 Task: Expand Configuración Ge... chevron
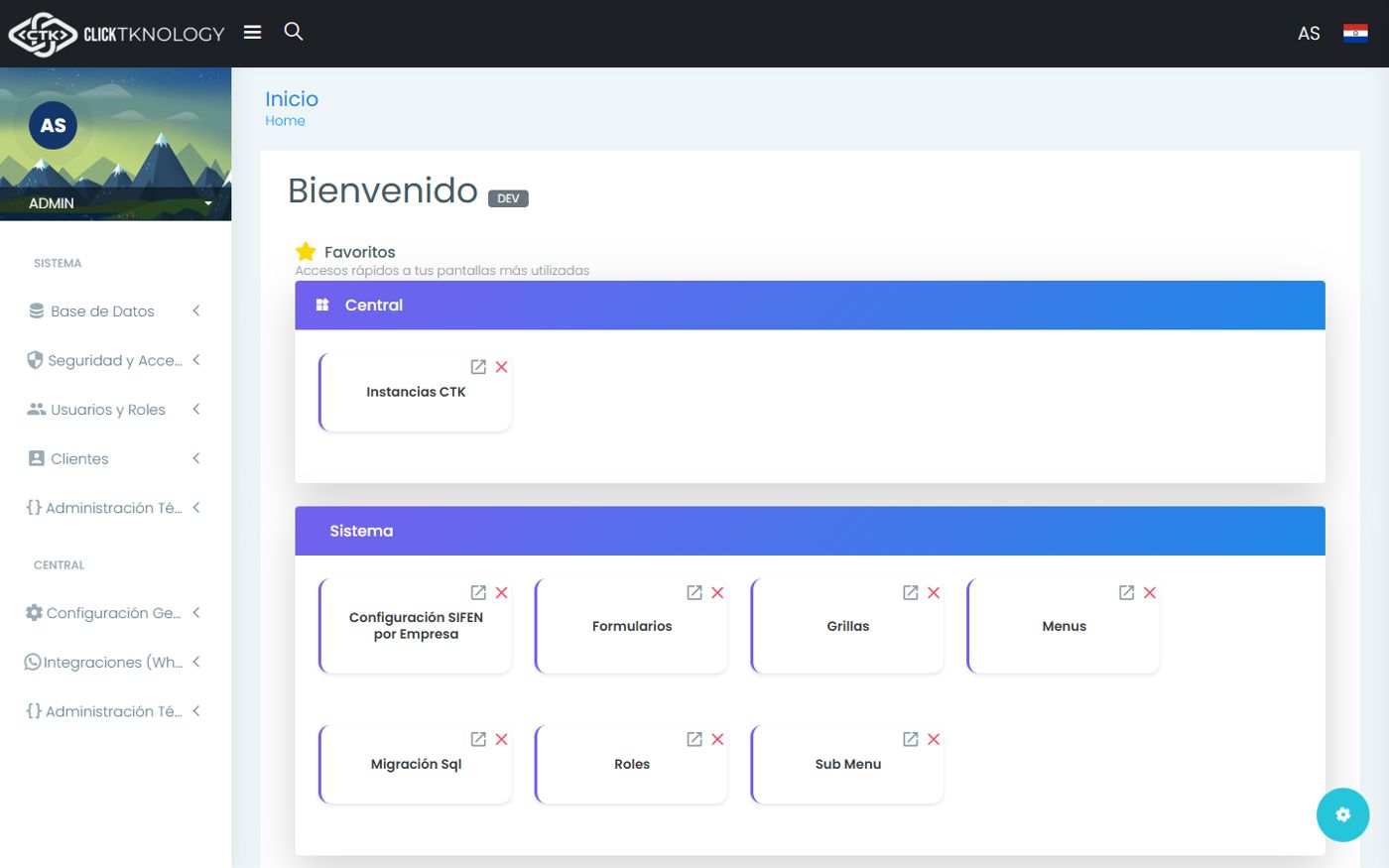point(196,613)
